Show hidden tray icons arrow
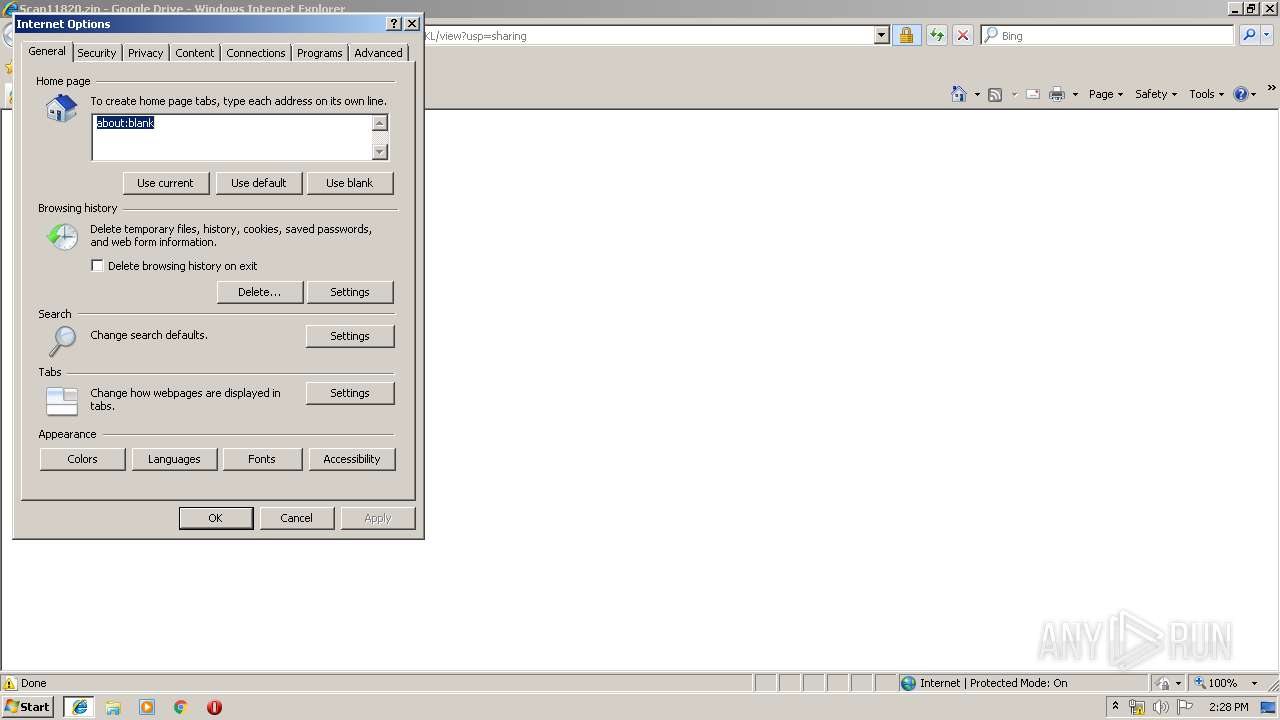The width and height of the screenshot is (1280, 720). point(1115,706)
